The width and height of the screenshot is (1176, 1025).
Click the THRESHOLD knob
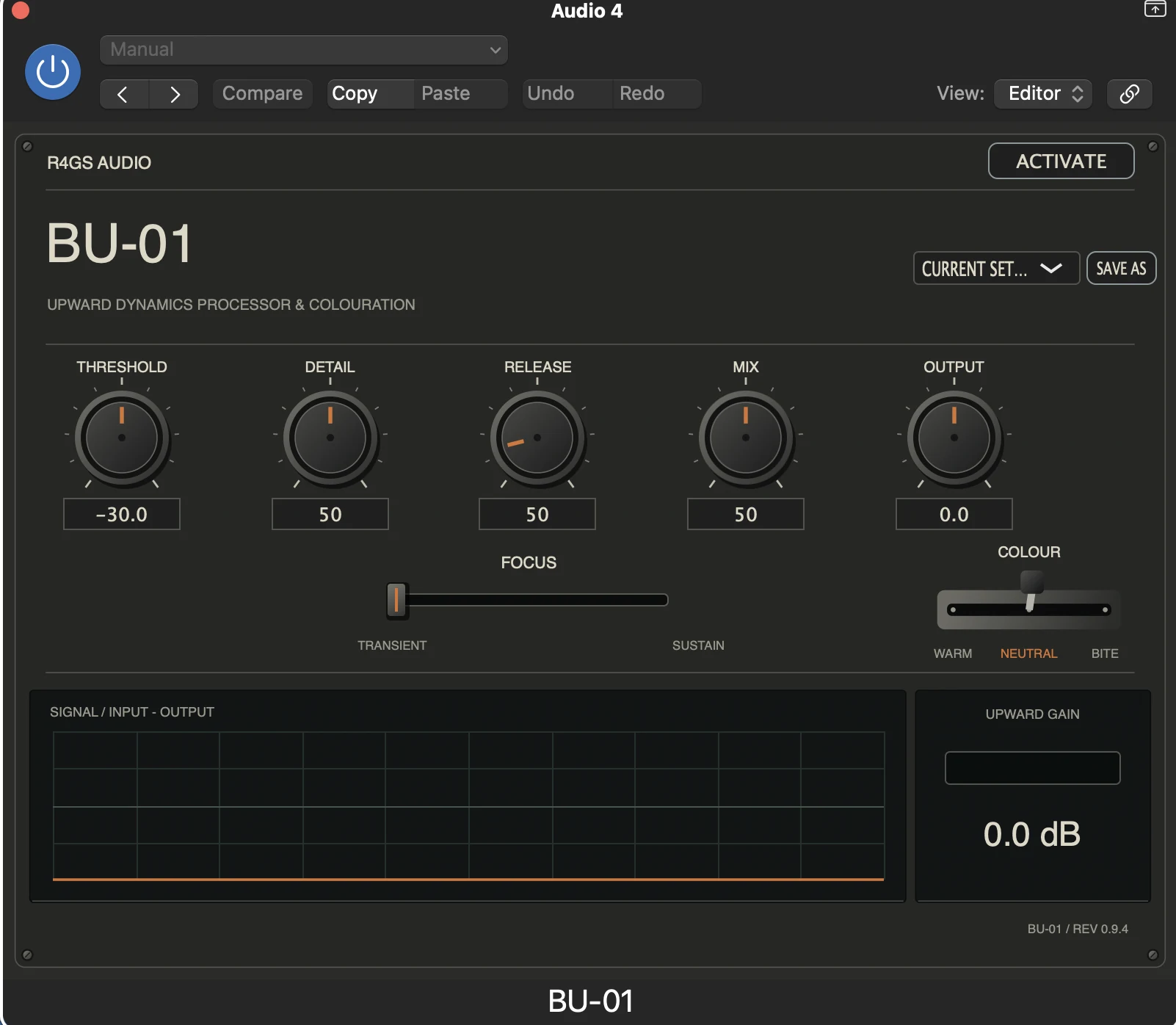pyautogui.click(x=122, y=438)
